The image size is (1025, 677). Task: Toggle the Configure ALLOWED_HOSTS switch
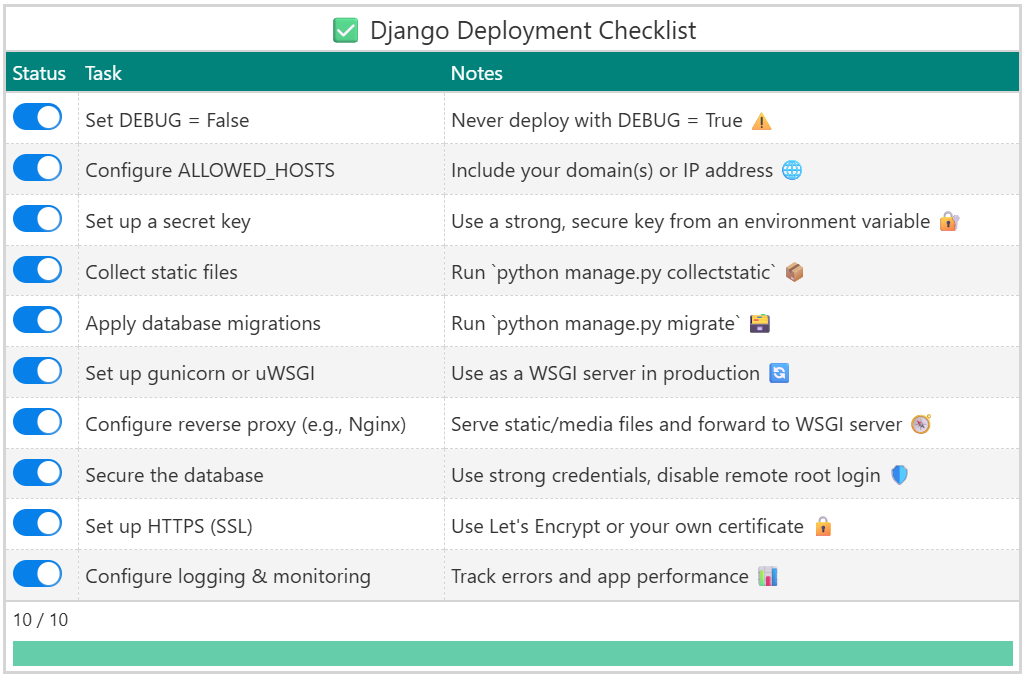37,168
